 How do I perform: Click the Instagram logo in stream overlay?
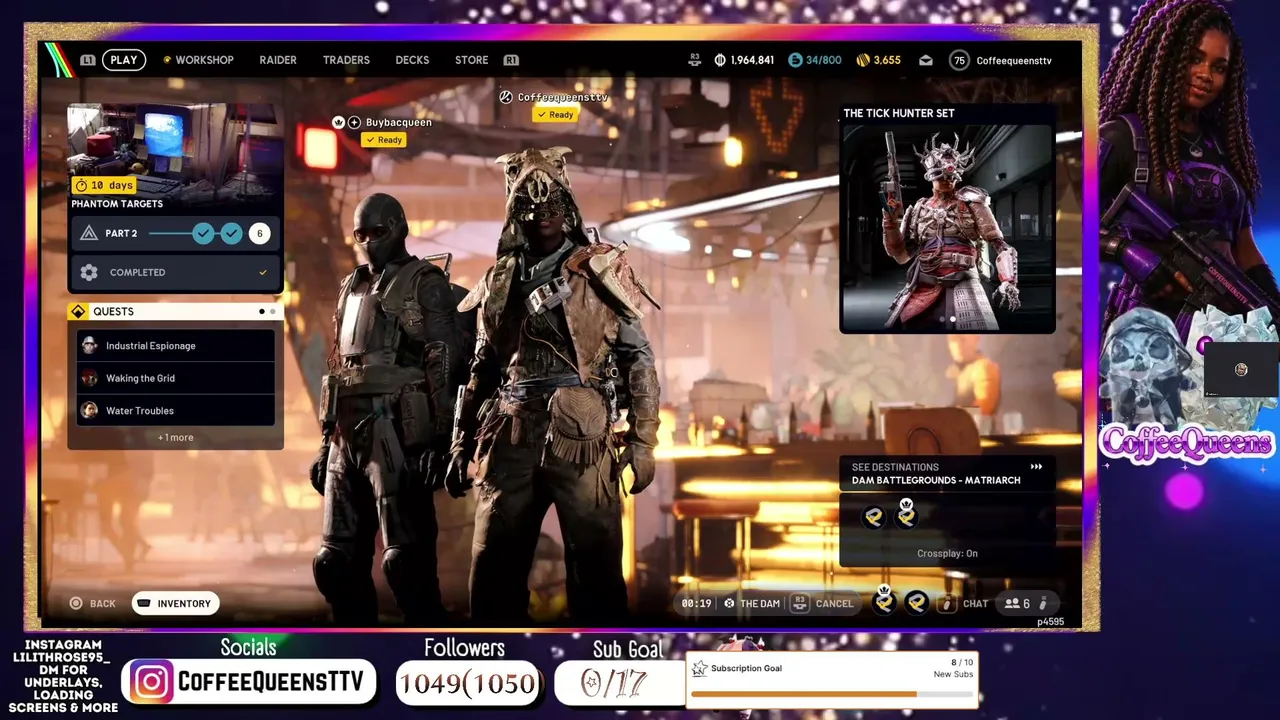(152, 682)
